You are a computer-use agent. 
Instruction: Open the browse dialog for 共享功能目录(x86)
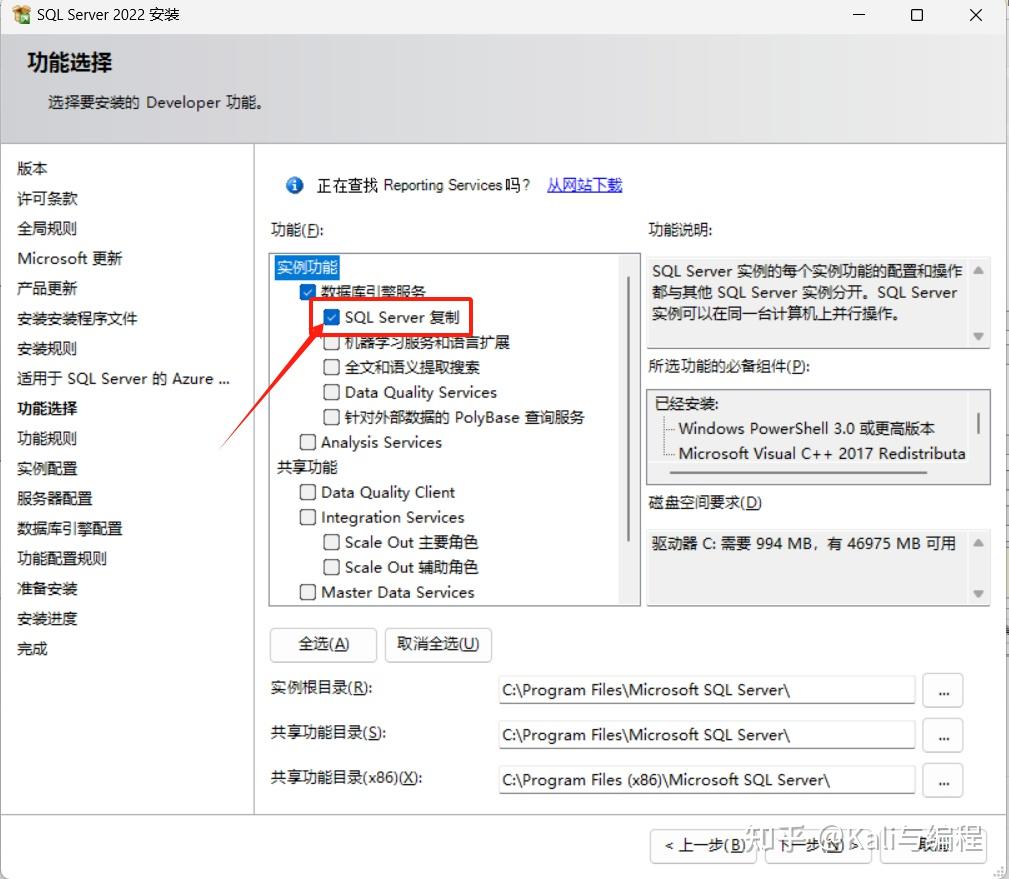[x=941, y=780]
